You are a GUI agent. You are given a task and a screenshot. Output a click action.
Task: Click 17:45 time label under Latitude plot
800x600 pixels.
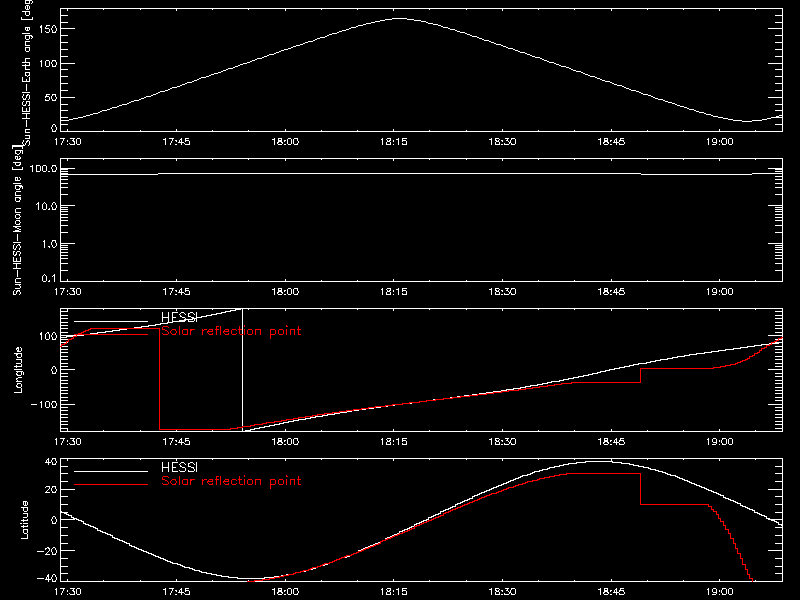coord(176,591)
